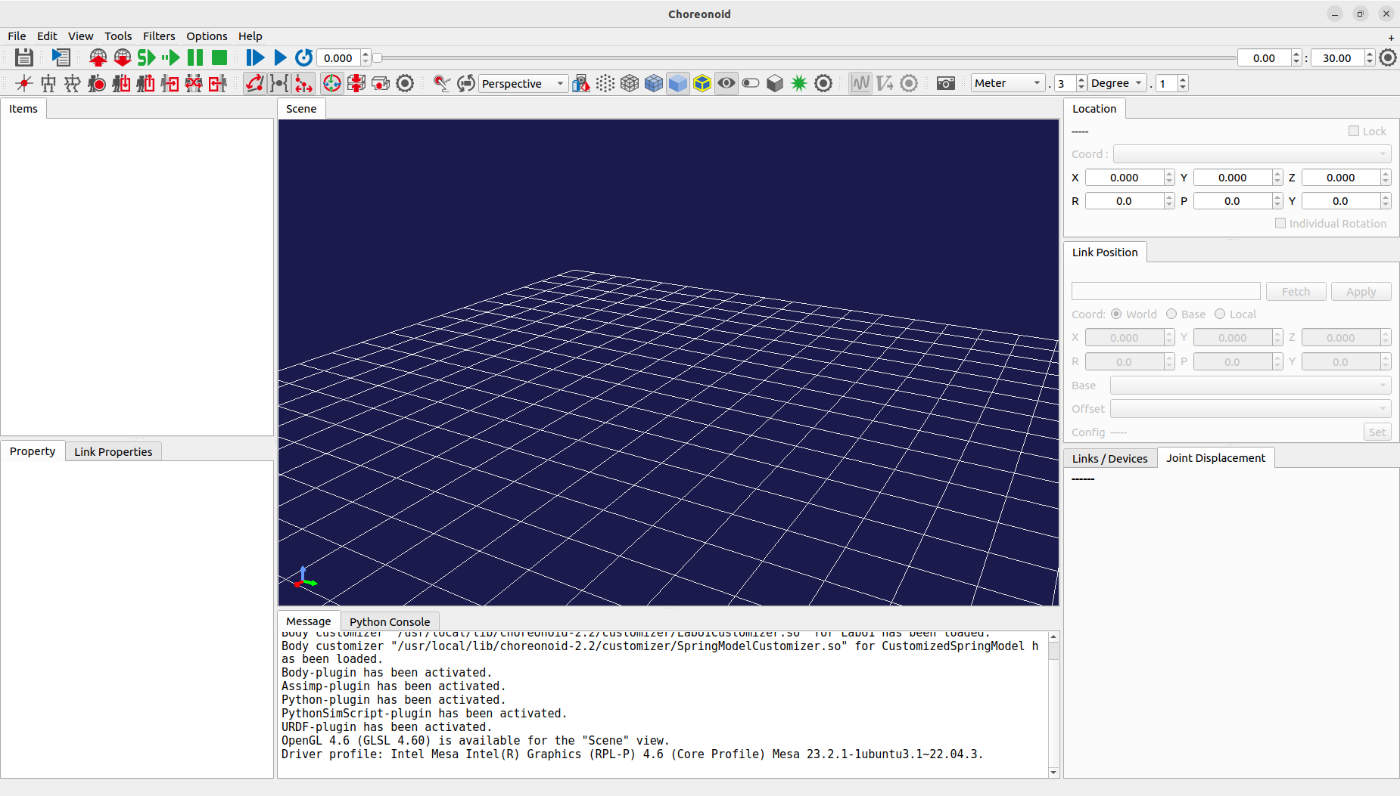Click the camera screenshot icon
The width and height of the screenshot is (1400, 796).
pyautogui.click(x=945, y=84)
